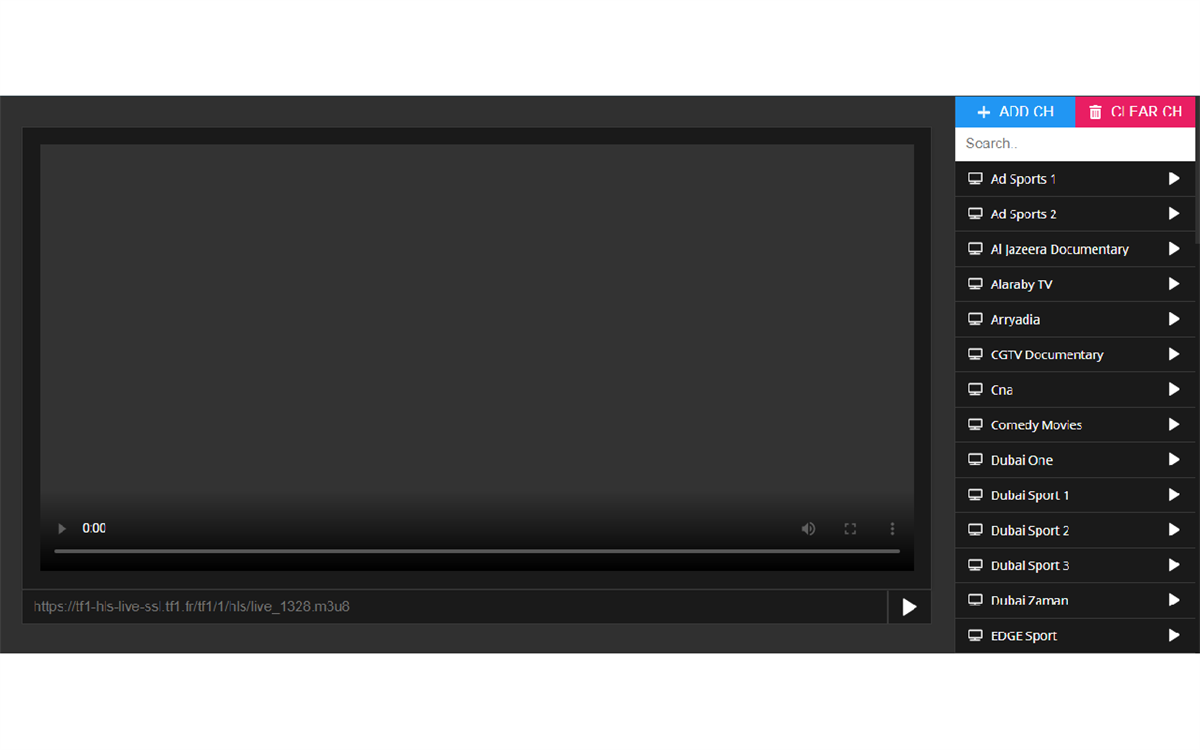
Task: Click the TV icon beside Dubai Zaman
Action: 974,600
